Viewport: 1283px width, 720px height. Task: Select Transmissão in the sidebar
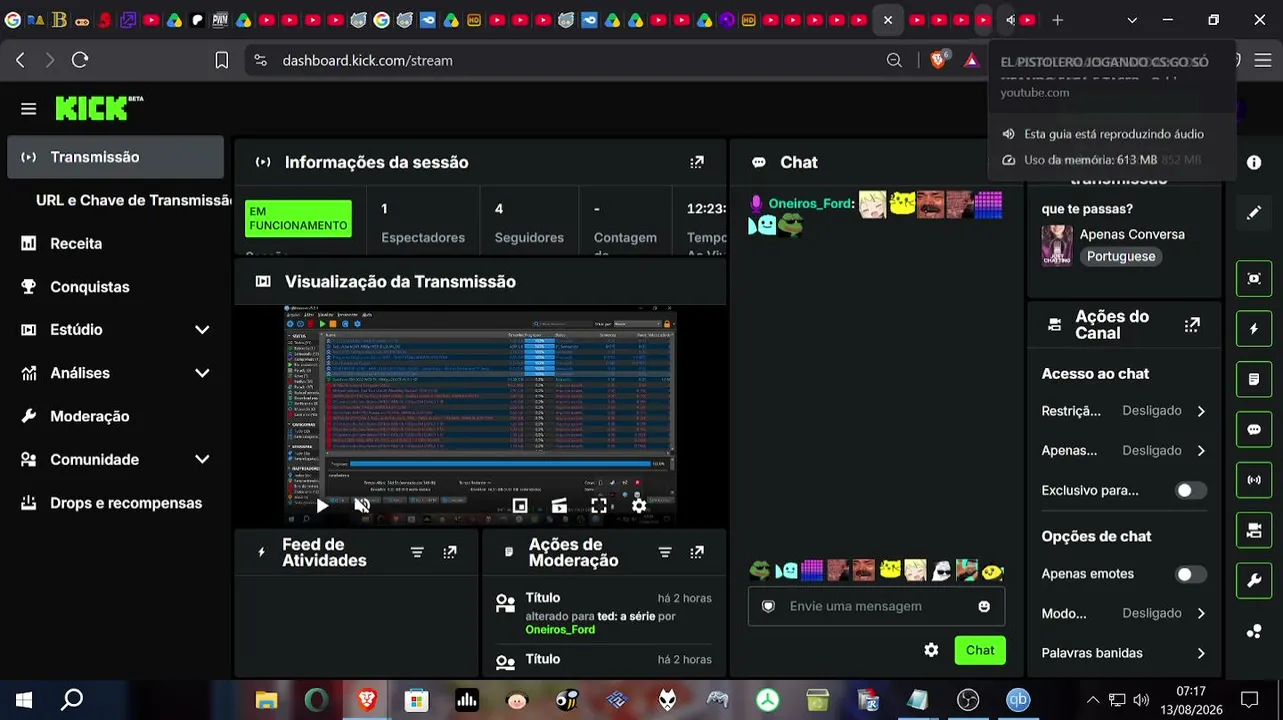coord(116,157)
